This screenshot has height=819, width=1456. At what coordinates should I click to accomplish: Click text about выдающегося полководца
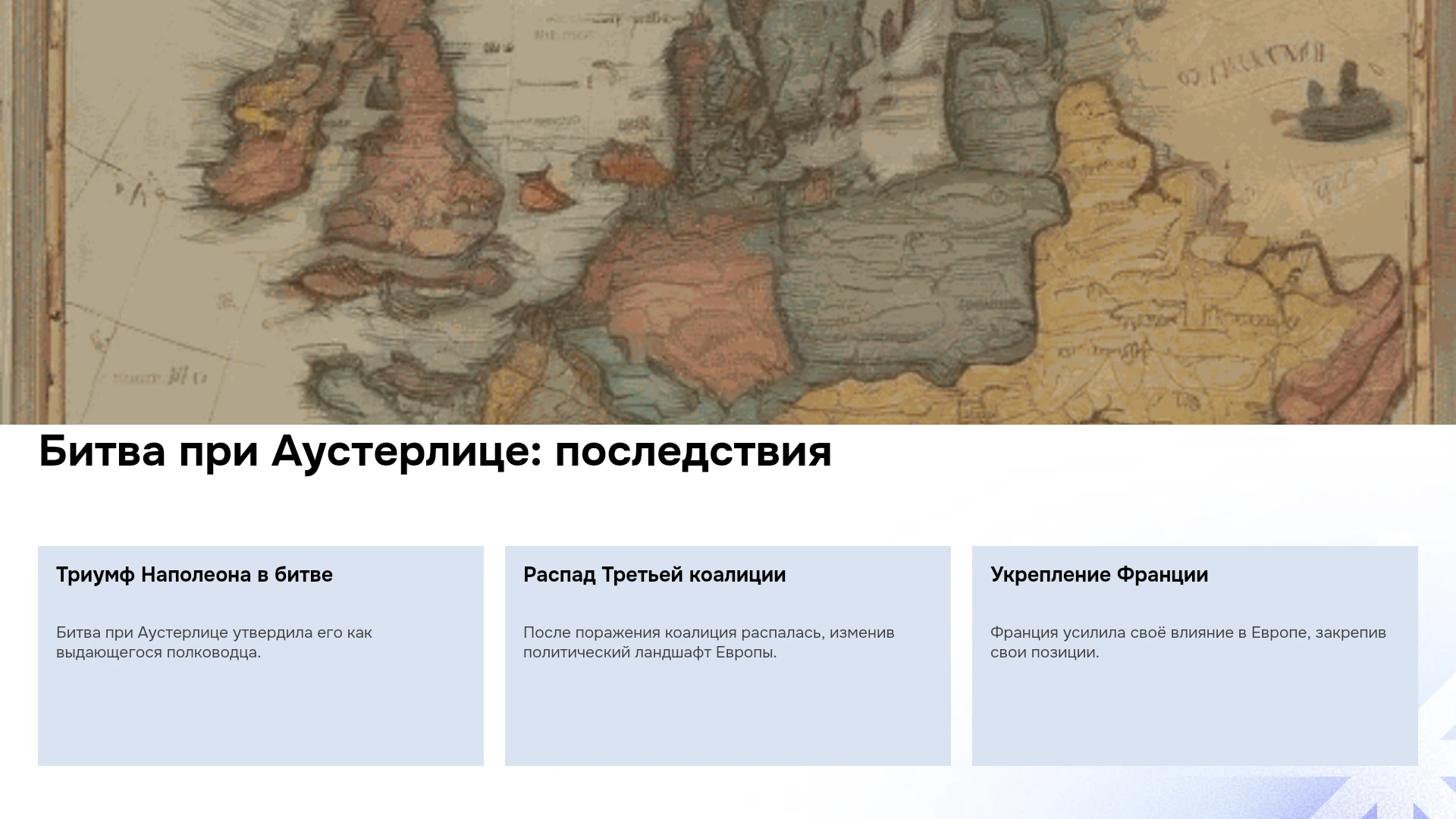(x=158, y=653)
